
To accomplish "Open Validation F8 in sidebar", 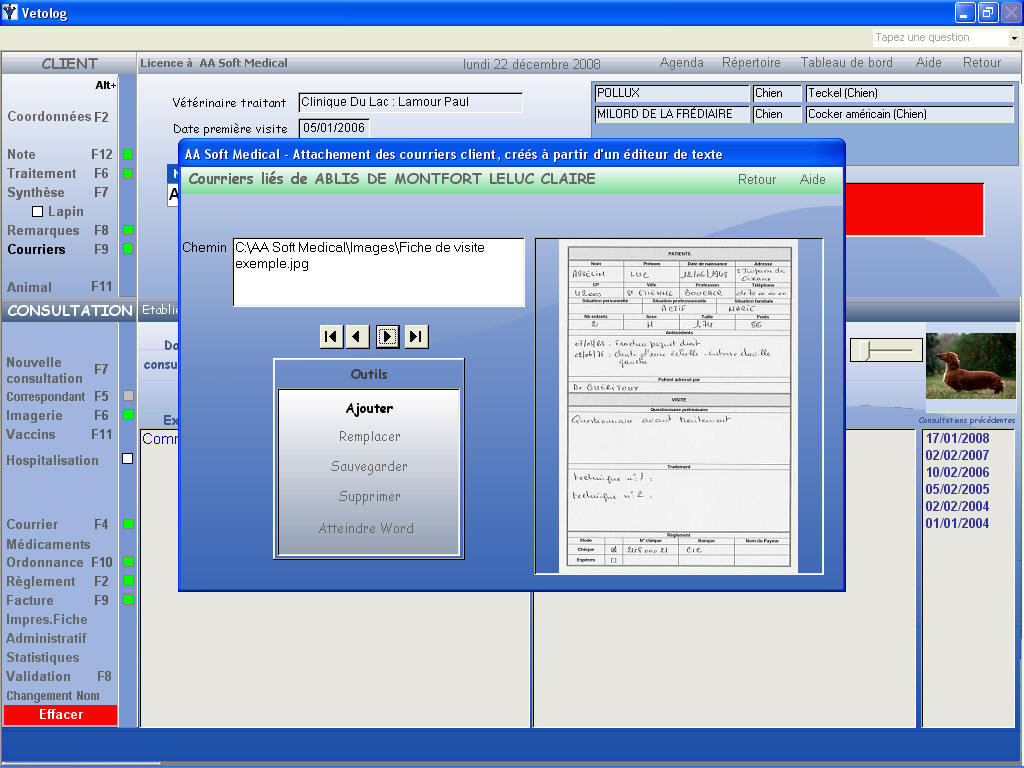I will [59, 677].
